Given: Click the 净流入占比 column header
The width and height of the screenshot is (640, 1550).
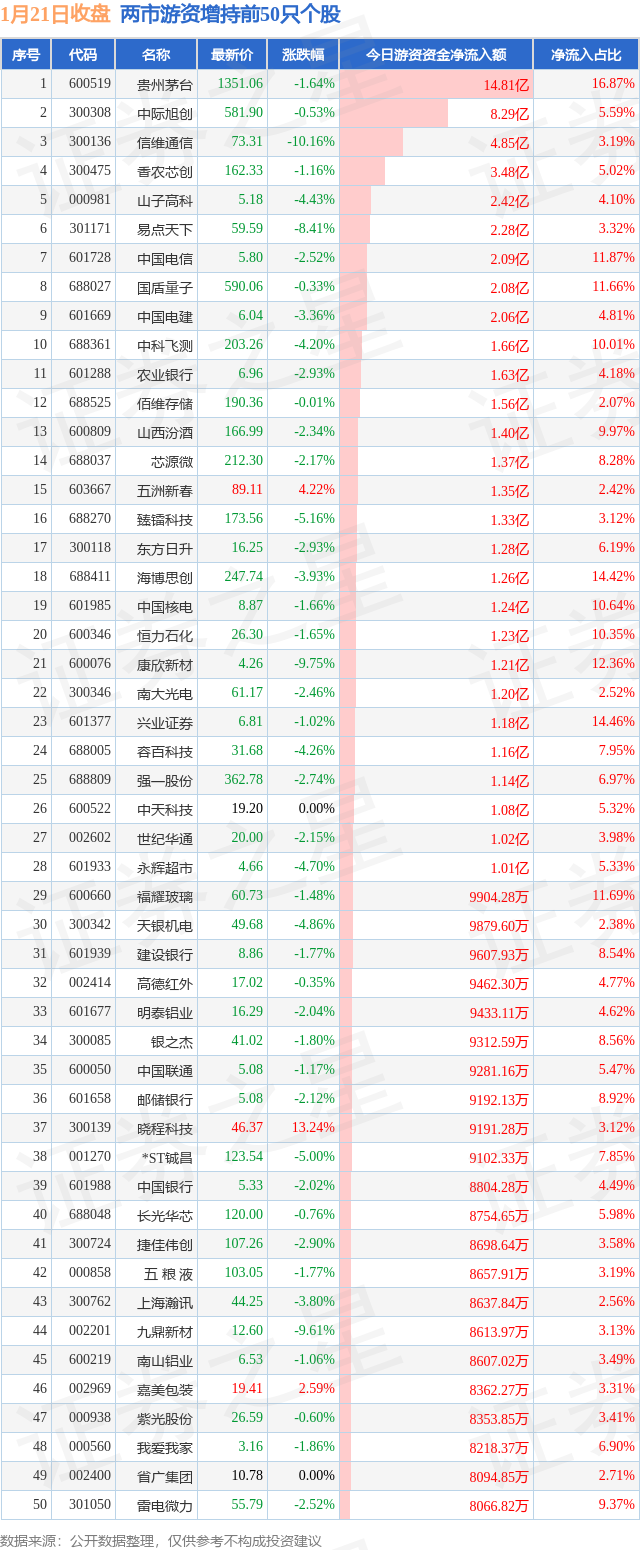Looking at the screenshot, I should click(x=586, y=55).
